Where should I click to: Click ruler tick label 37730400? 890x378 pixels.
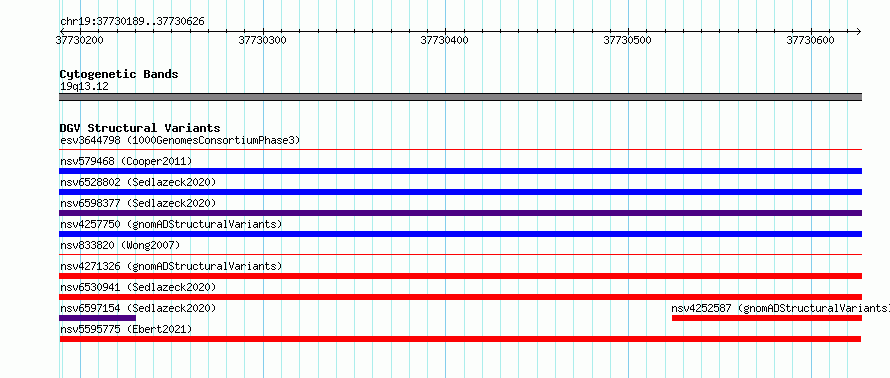[x=444, y=40]
